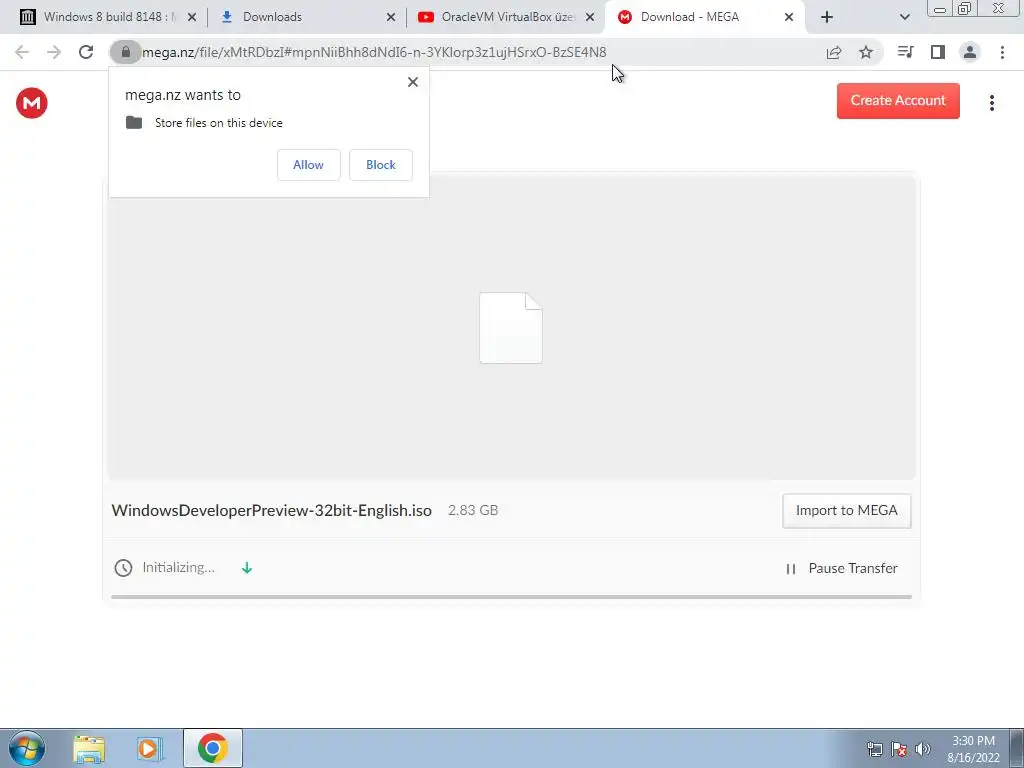Click the Store files on this device text
The image size is (1024, 768).
[219, 123]
